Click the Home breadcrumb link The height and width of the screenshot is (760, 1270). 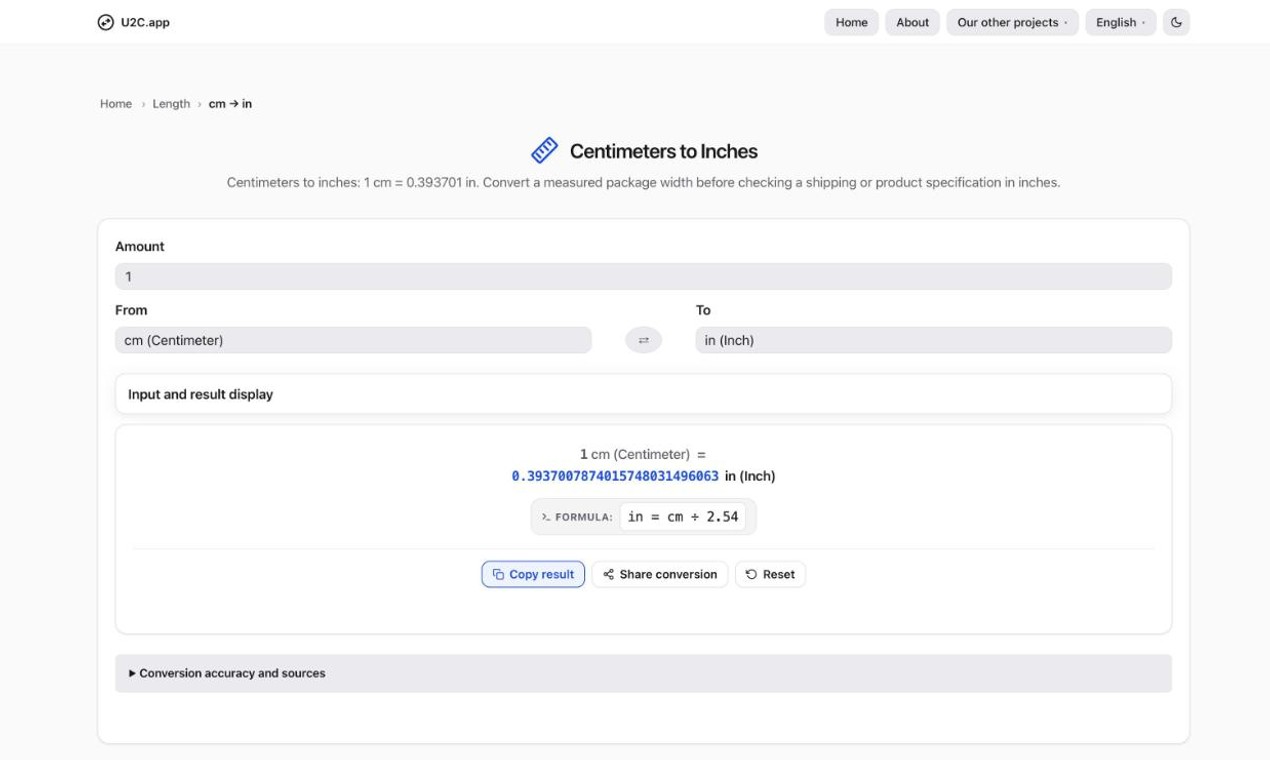coord(116,104)
